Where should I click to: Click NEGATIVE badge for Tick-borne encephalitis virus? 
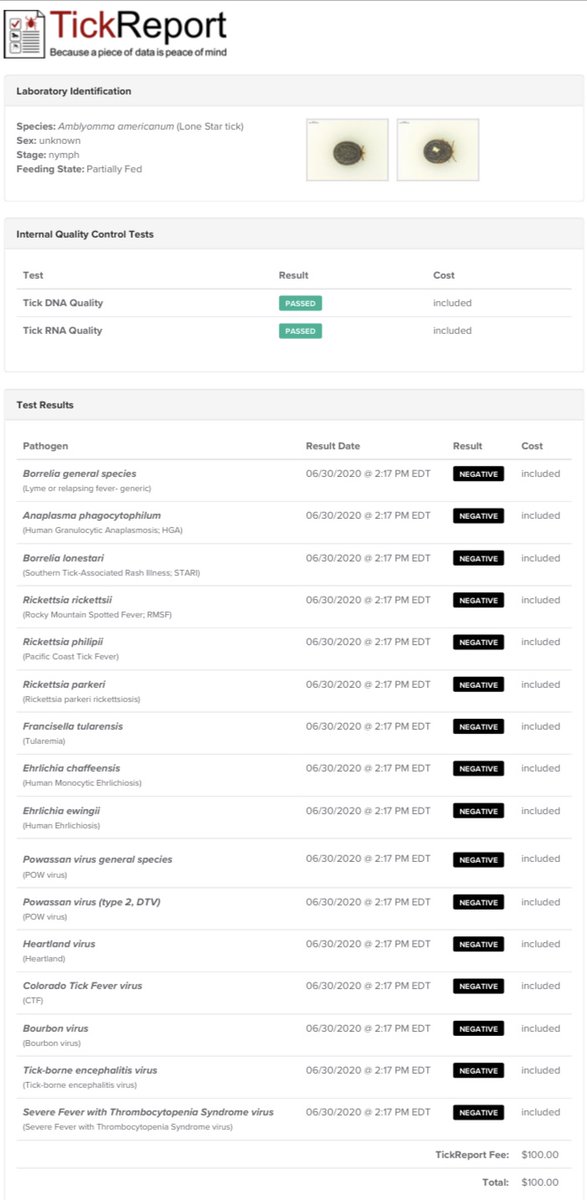click(478, 1071)
